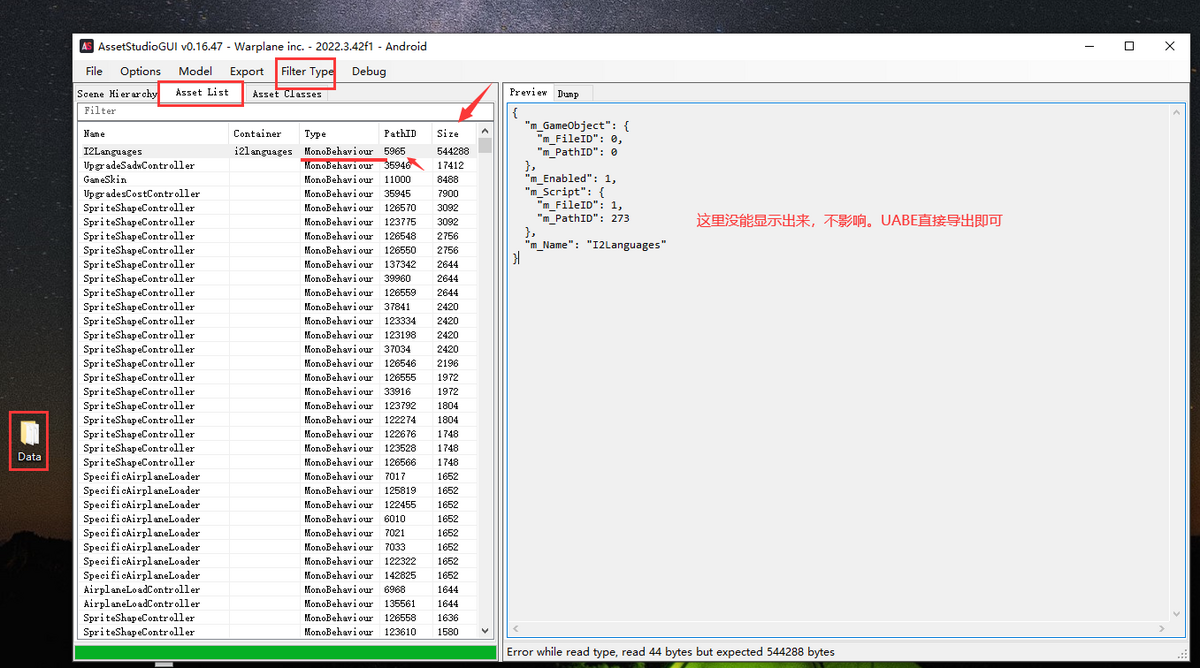Screen dimensions: 1200x668
Task: Select SpecificAirplaneLoader row with PathID 125819
Action: click(278, 490)
